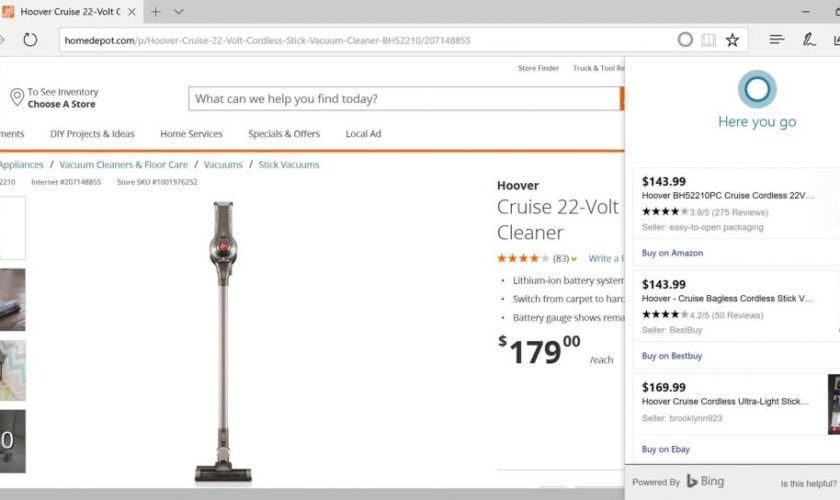Screen dimensions: 840x500
Task: Click the Cortana circle icon in address bar
Action: pyautogui.click(x=685, y=40)
